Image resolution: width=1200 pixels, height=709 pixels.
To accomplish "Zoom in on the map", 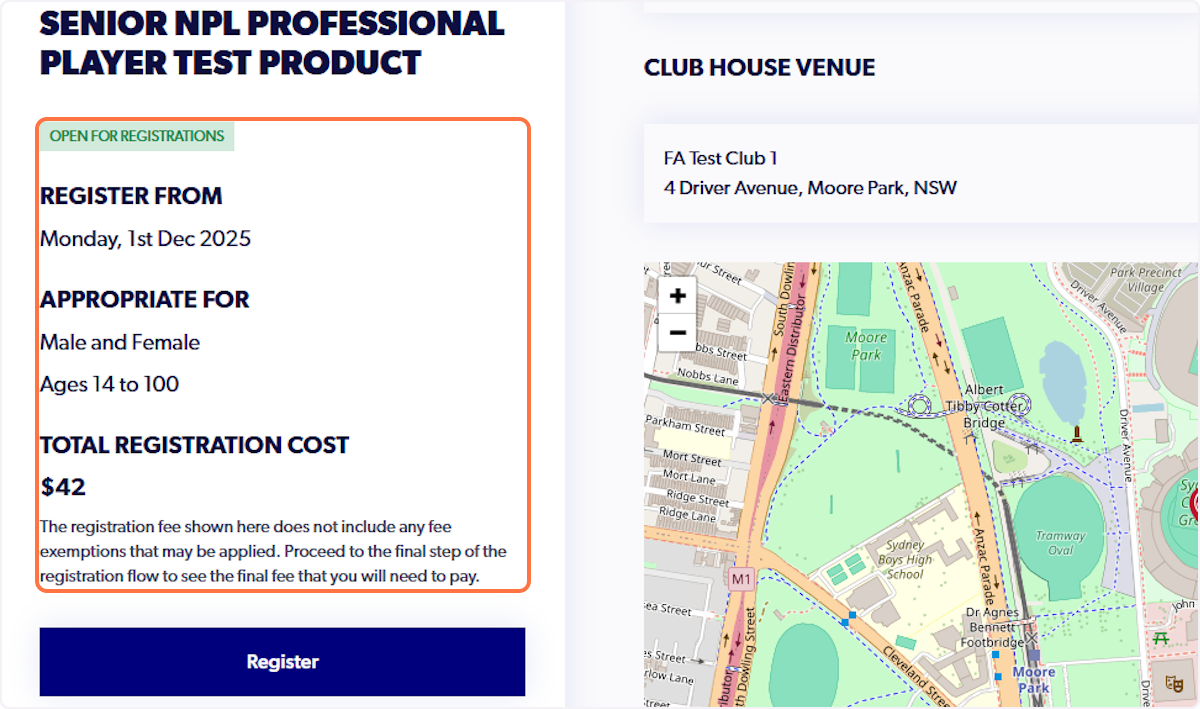I will [677, 294].
